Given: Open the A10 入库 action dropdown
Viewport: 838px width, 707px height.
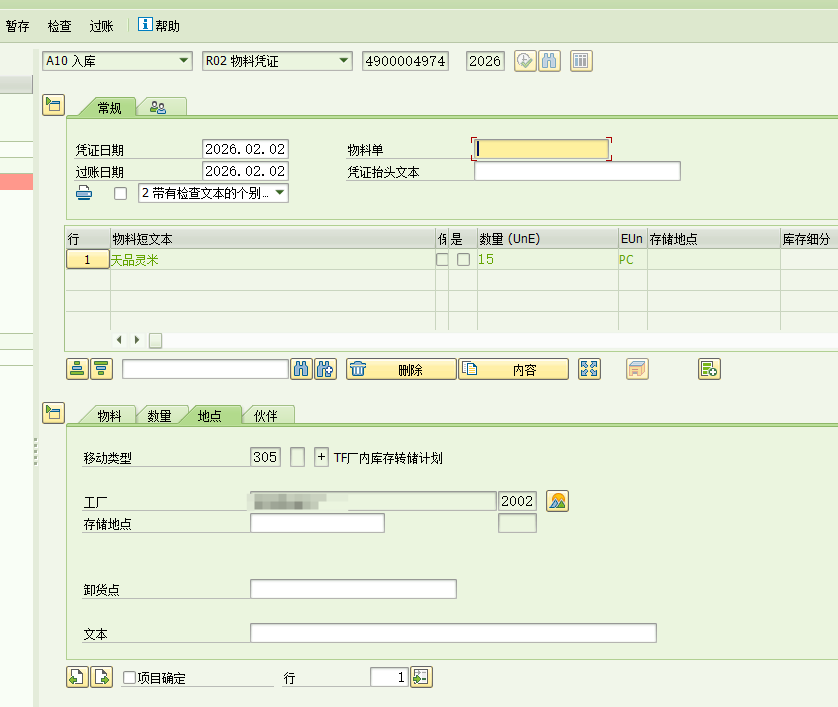Looking at the screenshot, I should point(183,61).
